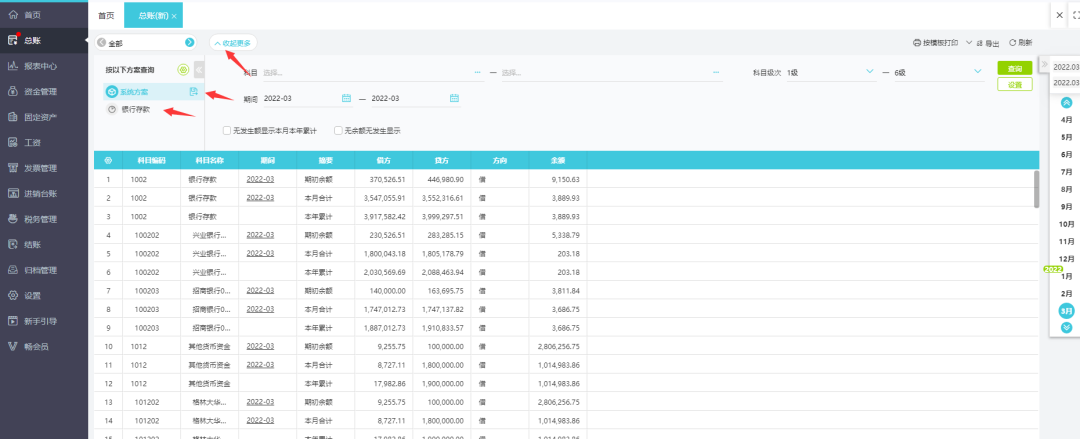Open the start period calendar picker
Viewport: 1080px width, 439px height.
(346, 99)
